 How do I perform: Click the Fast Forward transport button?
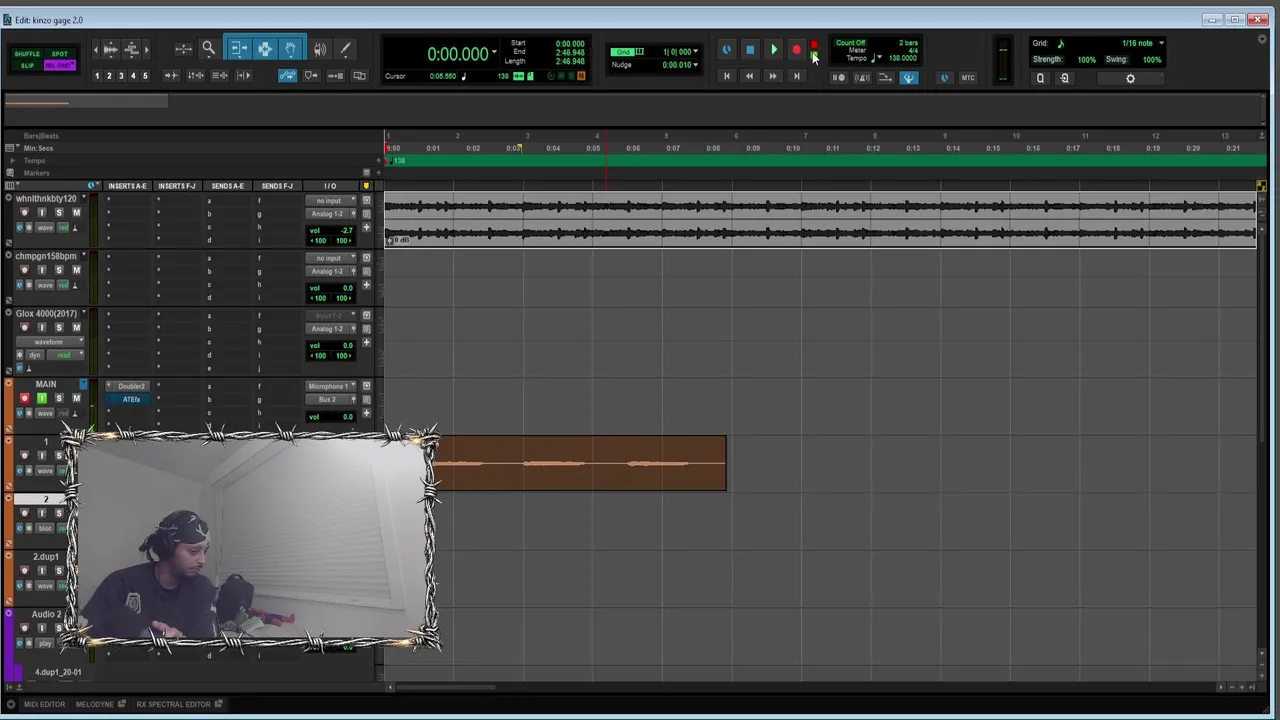pos(772,76)
